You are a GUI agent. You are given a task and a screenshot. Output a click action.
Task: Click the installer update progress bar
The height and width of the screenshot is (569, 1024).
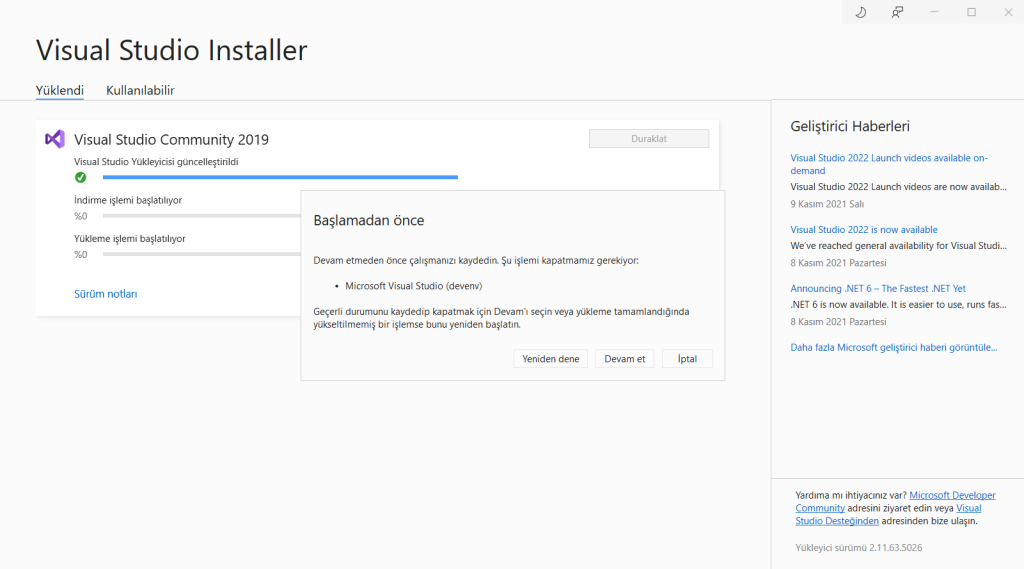[x=280, y=177]
